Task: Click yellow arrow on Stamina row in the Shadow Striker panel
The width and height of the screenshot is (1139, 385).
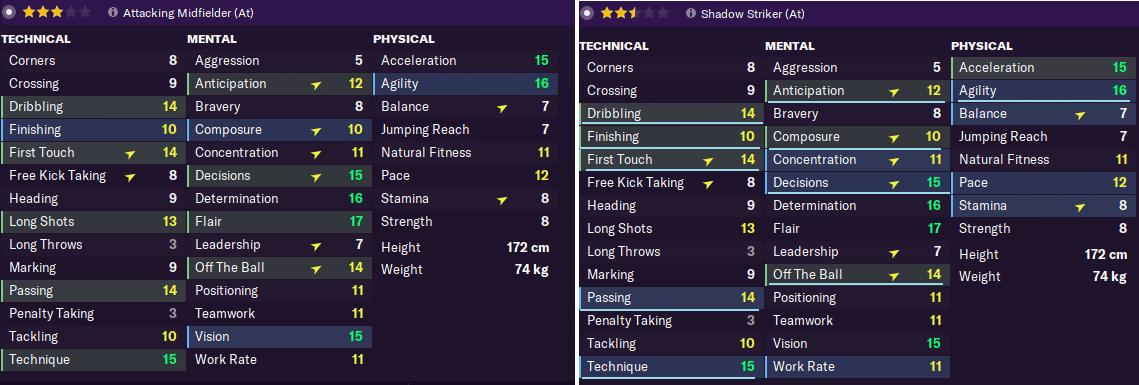Action: tap(1081, 206)
